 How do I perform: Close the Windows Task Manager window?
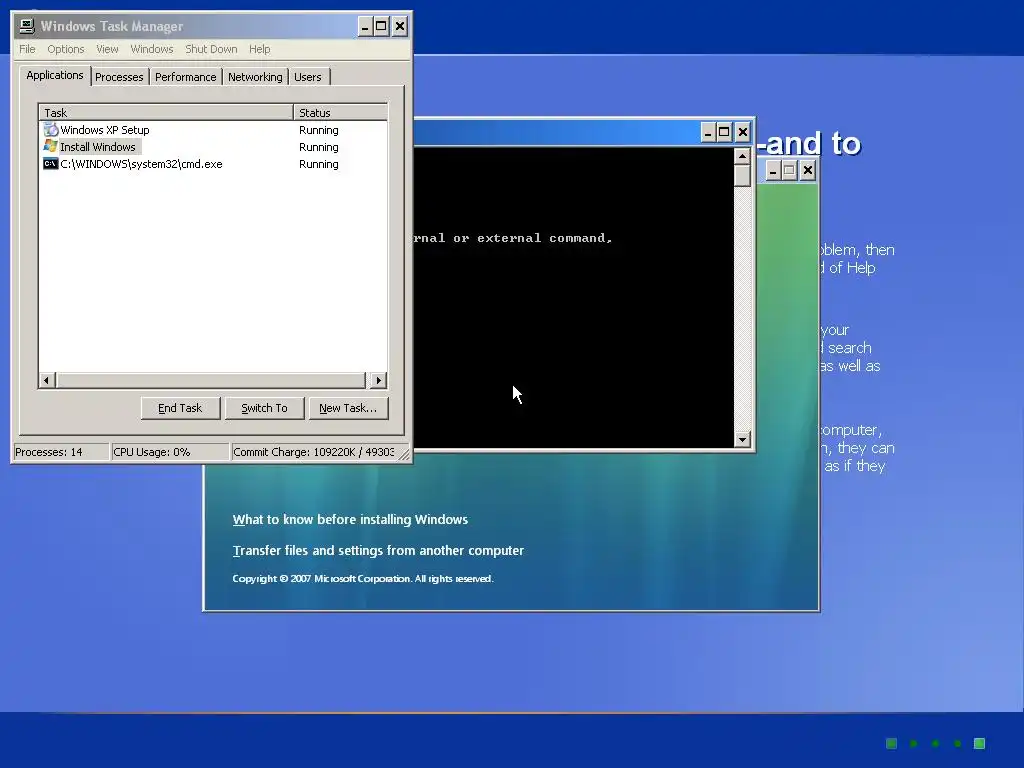[400, 26]
